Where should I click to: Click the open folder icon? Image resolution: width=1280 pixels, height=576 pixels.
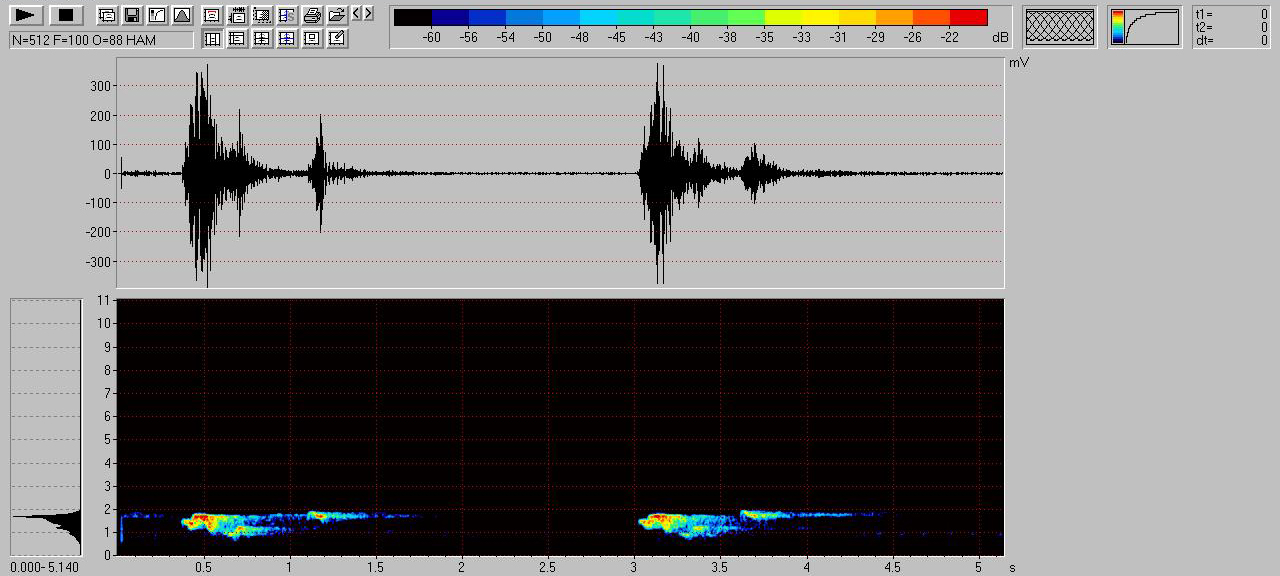tap(337, 15)
